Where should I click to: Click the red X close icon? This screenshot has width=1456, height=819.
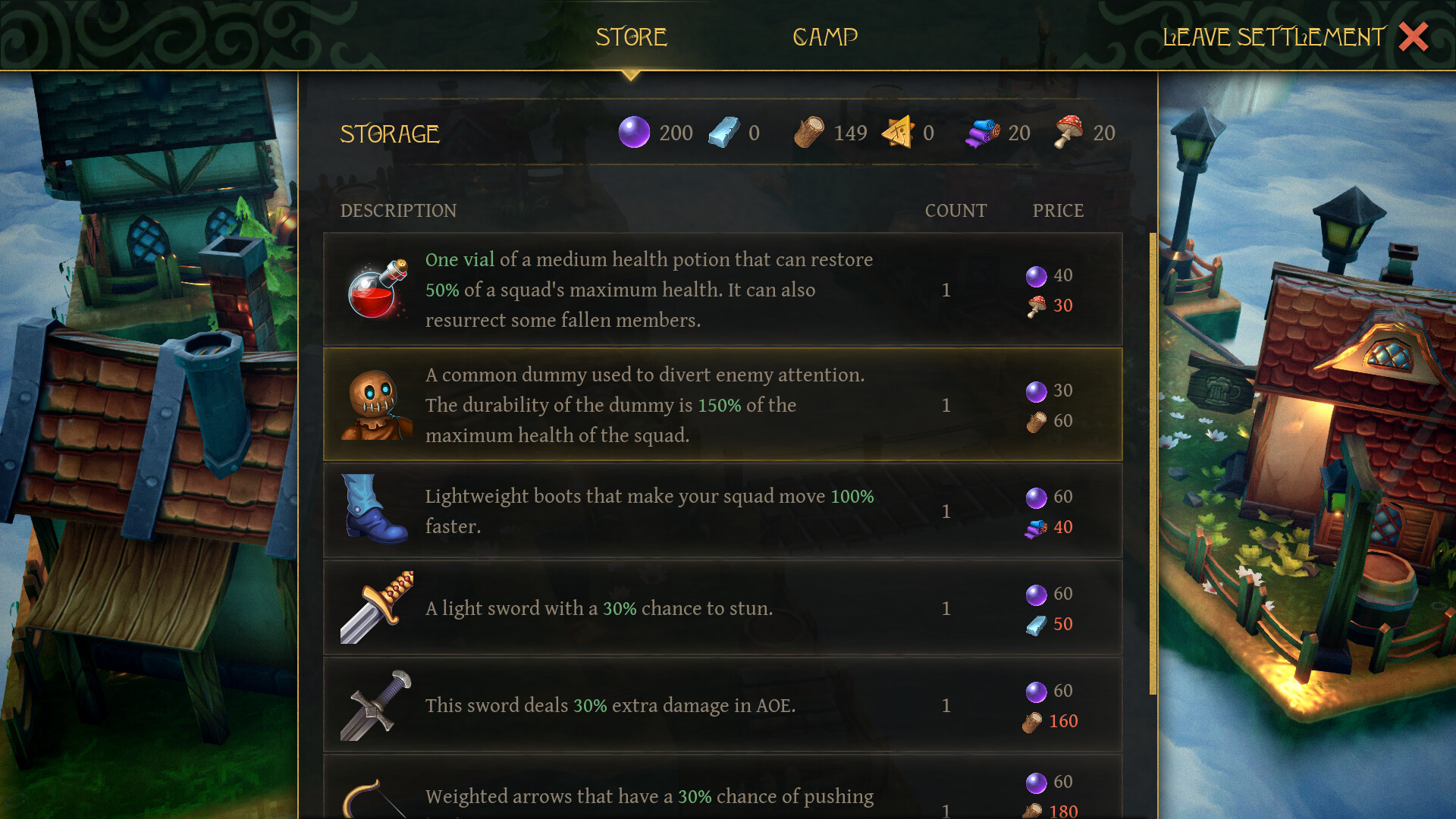click(1414, 37)
